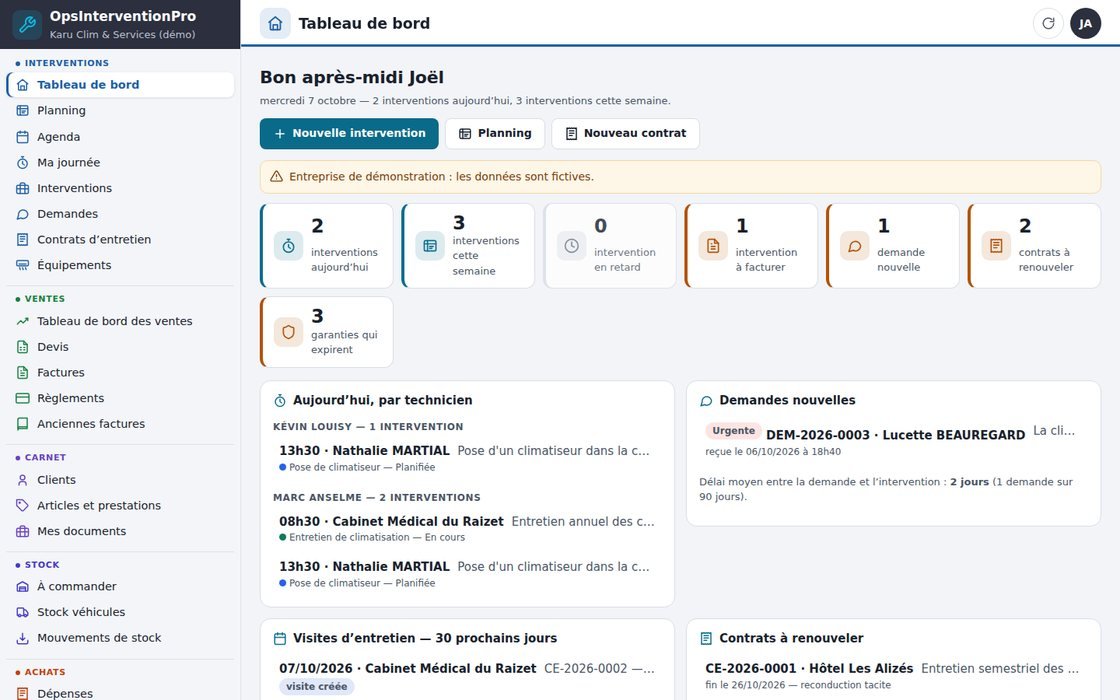Image resolution: width=1120 pixels, height=700 pixels.
Task: Click the refresh icon in header
Action: (x=1048, y=24)
